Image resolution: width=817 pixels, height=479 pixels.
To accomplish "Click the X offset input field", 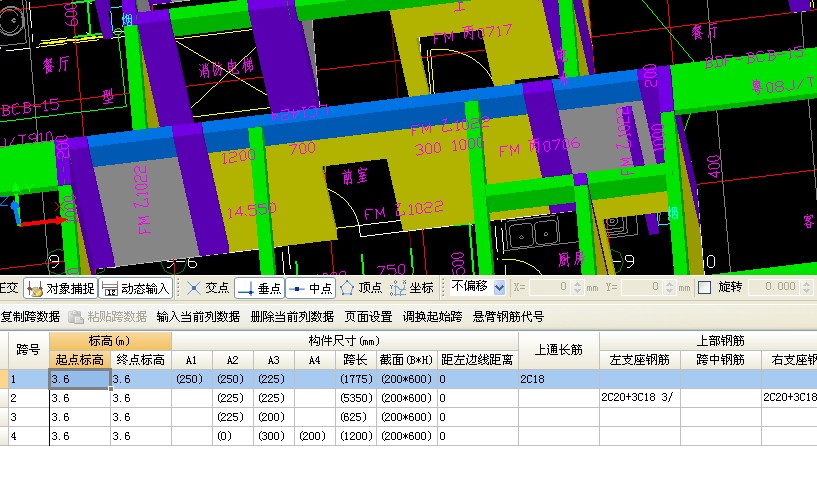I will point(549,287).
